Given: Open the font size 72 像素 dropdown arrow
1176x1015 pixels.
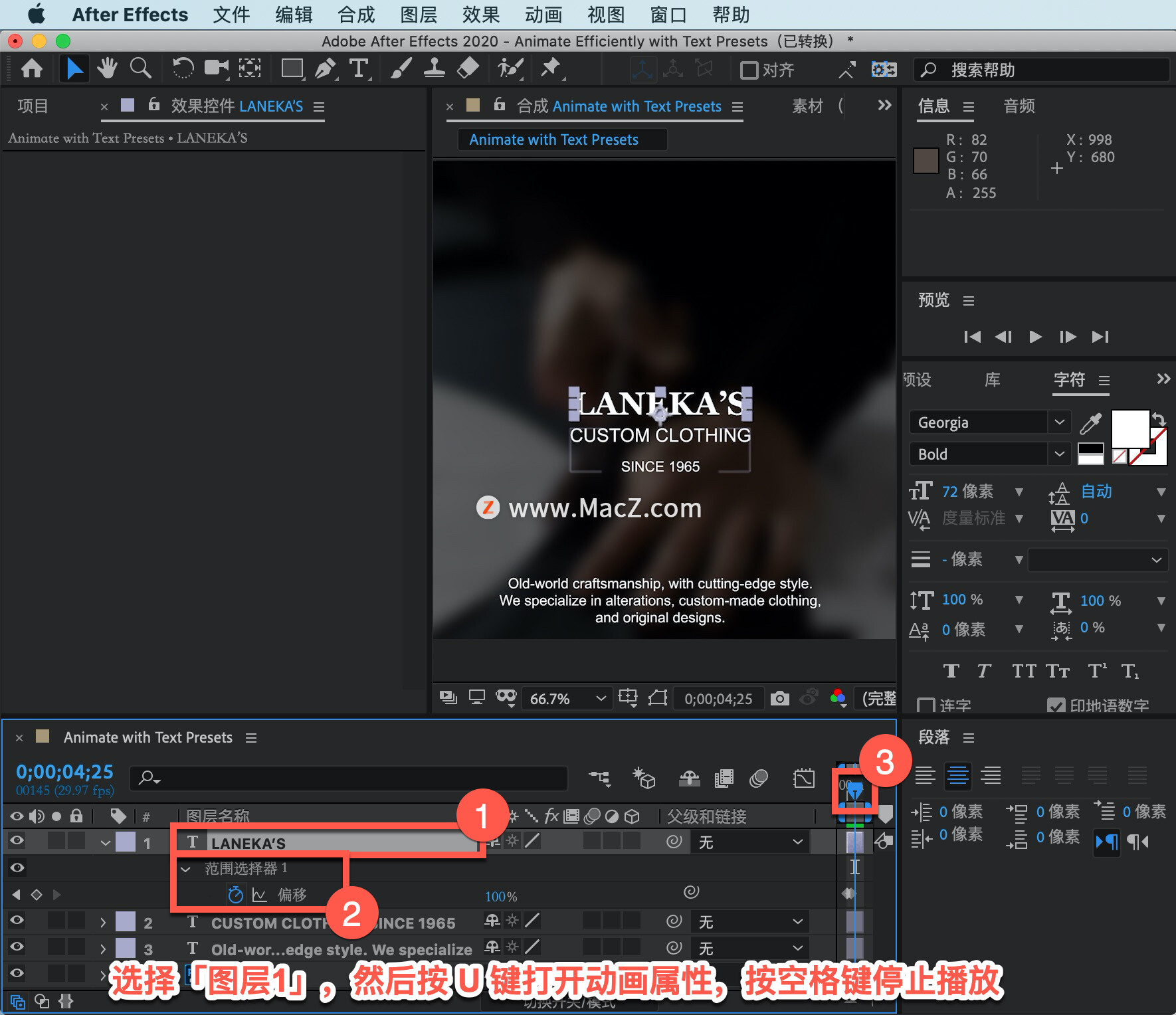Looking at the screenshot, I should [1019, 492].
